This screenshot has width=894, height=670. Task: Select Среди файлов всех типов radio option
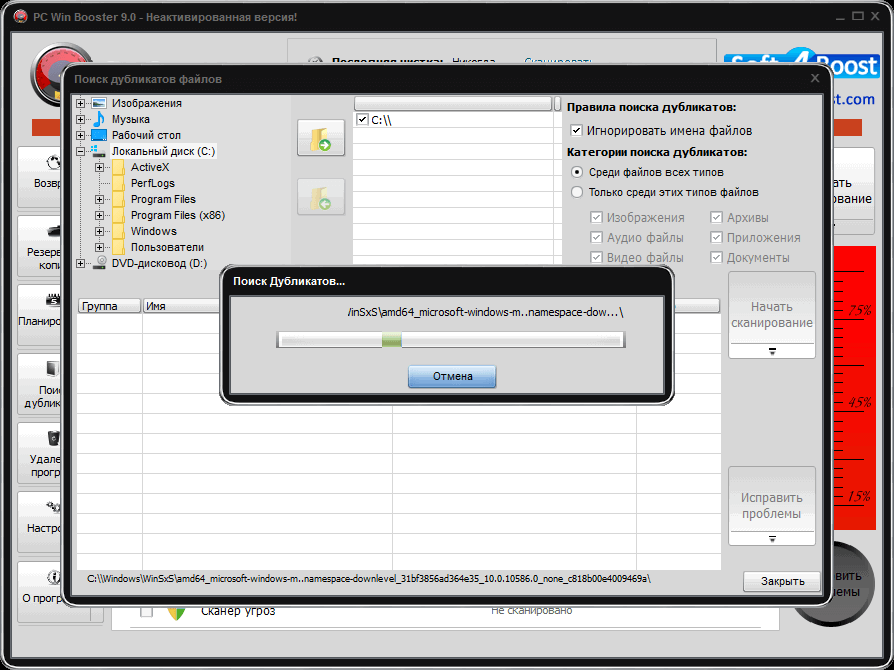click(x=577, y=172)
